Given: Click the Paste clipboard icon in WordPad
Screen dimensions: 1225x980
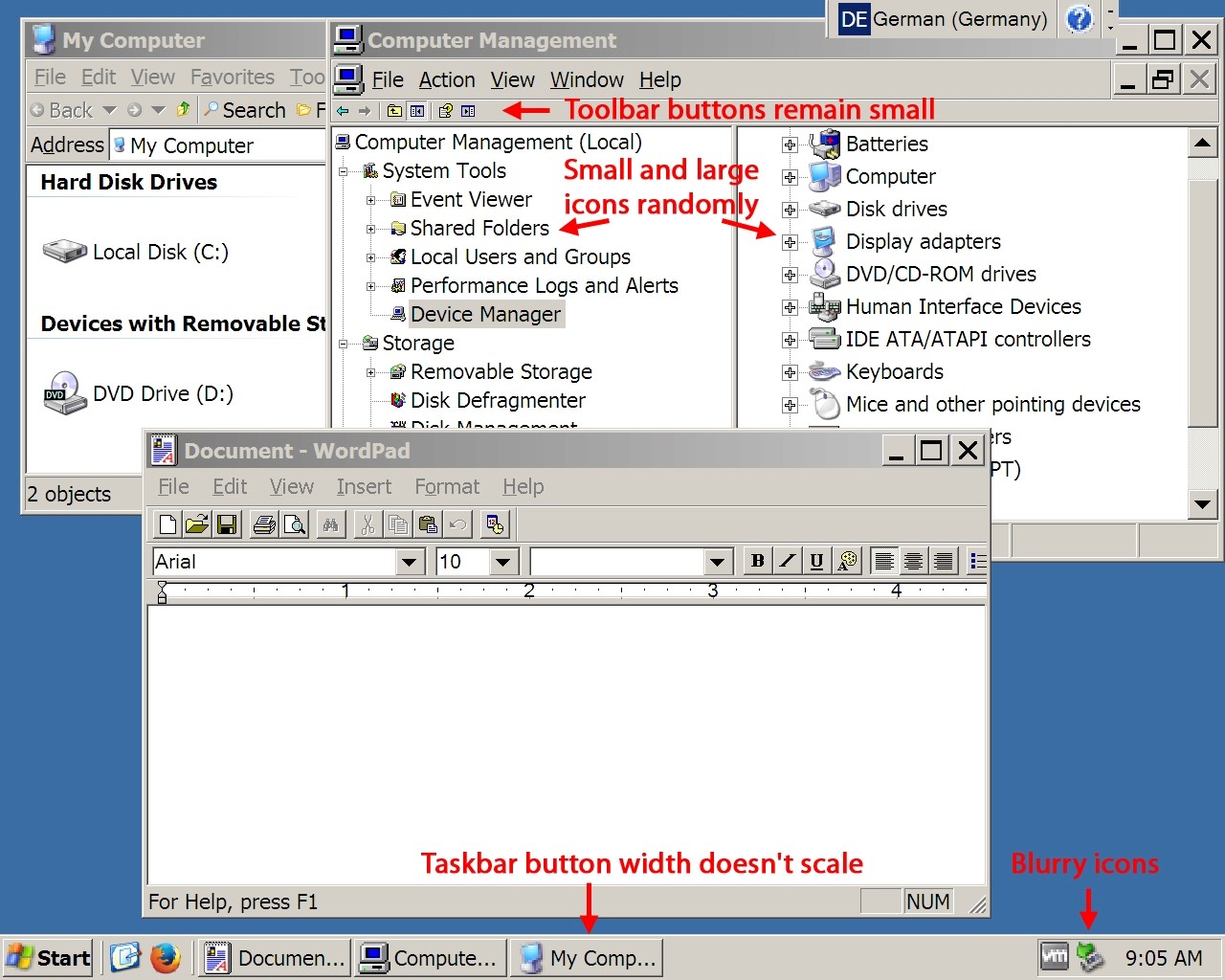Looking at the screenshot, I should click(428, 524).
